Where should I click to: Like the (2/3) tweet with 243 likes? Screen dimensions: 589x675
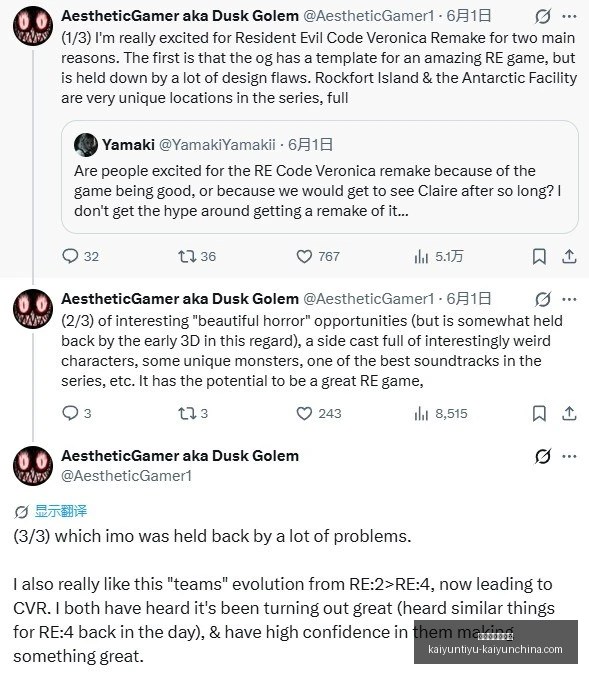(x=319, y=413)
